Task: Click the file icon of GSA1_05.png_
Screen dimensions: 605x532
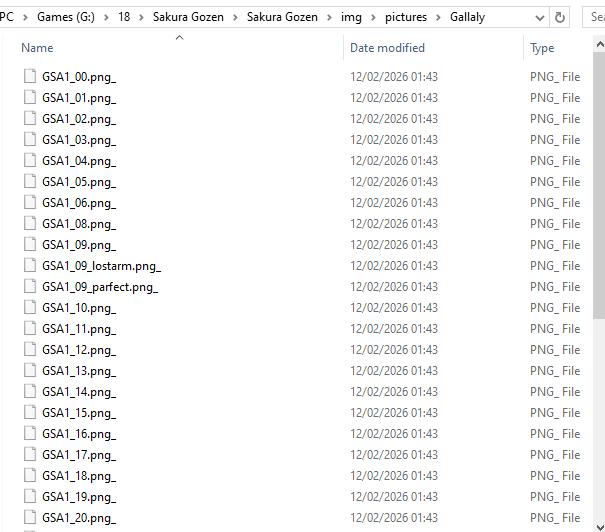Action: coord(30,181)
